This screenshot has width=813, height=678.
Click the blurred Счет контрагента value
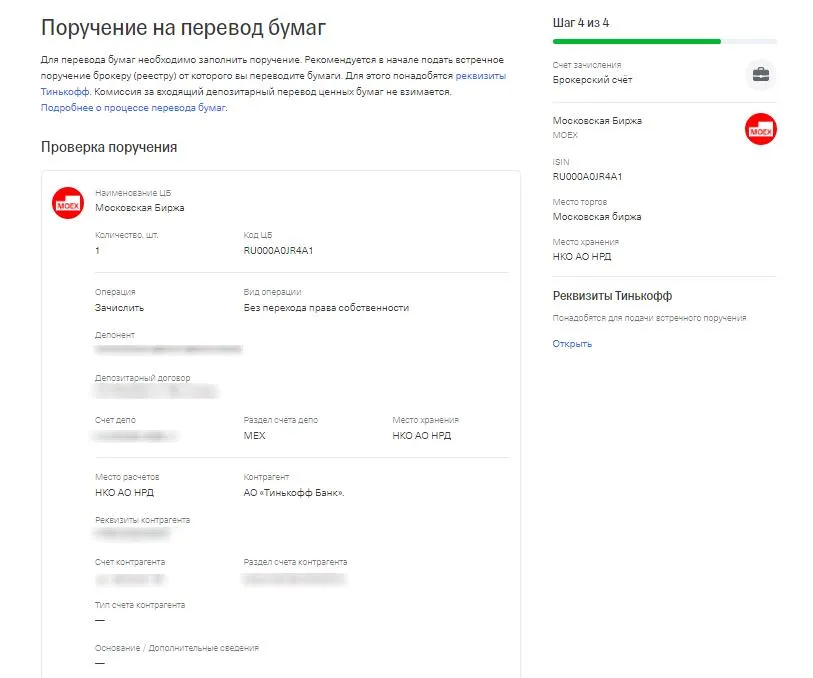coord(130,579)
